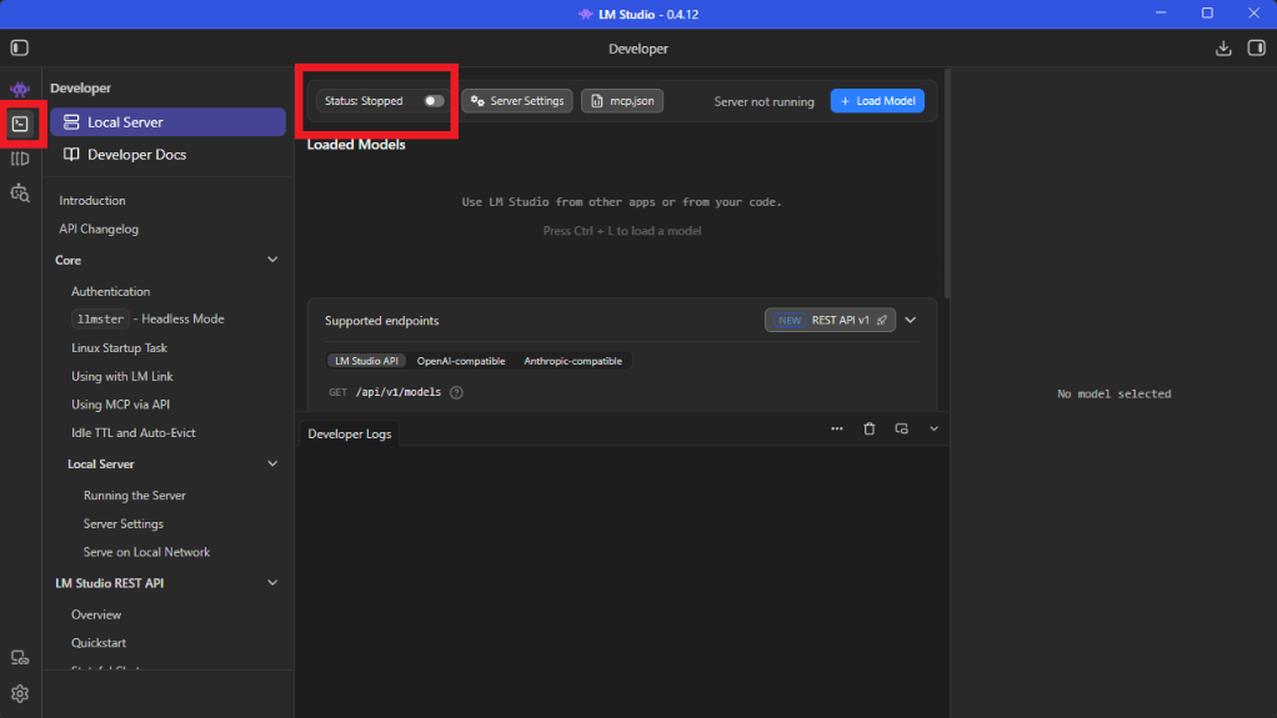
Task: Toggle the right sidebar panel icon
Action: pyautogui.click(x=1257, y=48)
